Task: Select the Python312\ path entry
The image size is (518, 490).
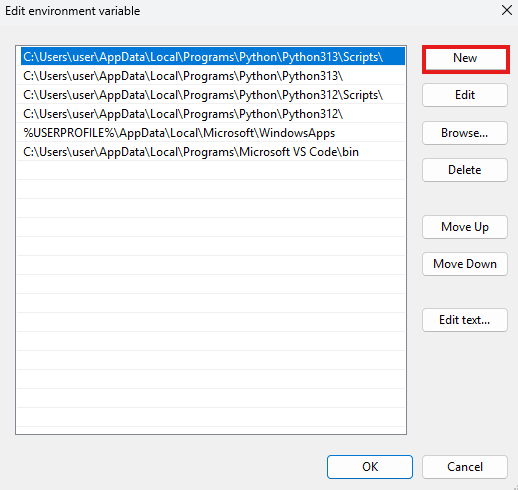Action: click(211, 114)
